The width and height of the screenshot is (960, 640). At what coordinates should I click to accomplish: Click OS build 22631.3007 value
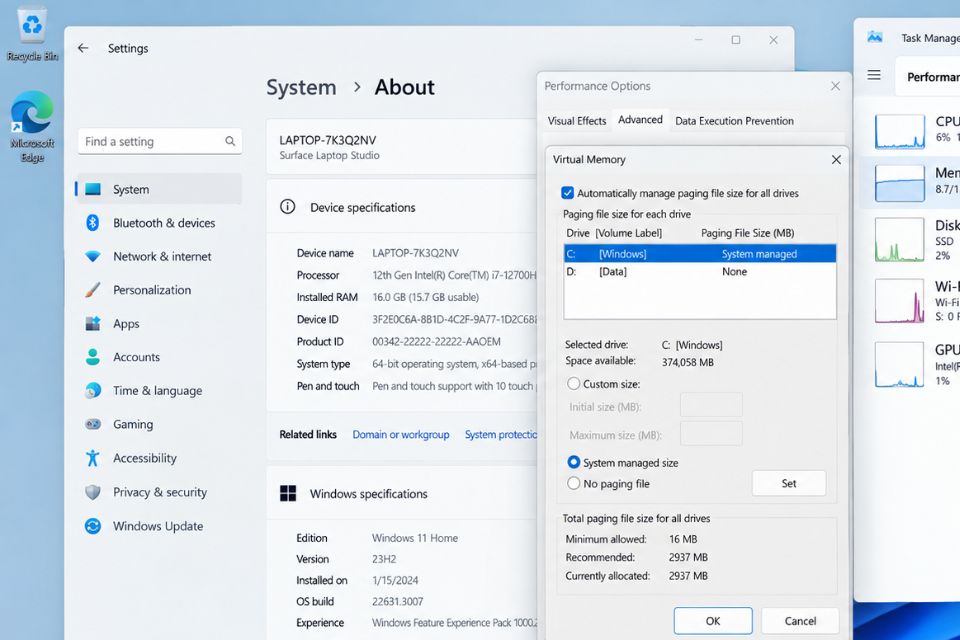click(397, 601)
